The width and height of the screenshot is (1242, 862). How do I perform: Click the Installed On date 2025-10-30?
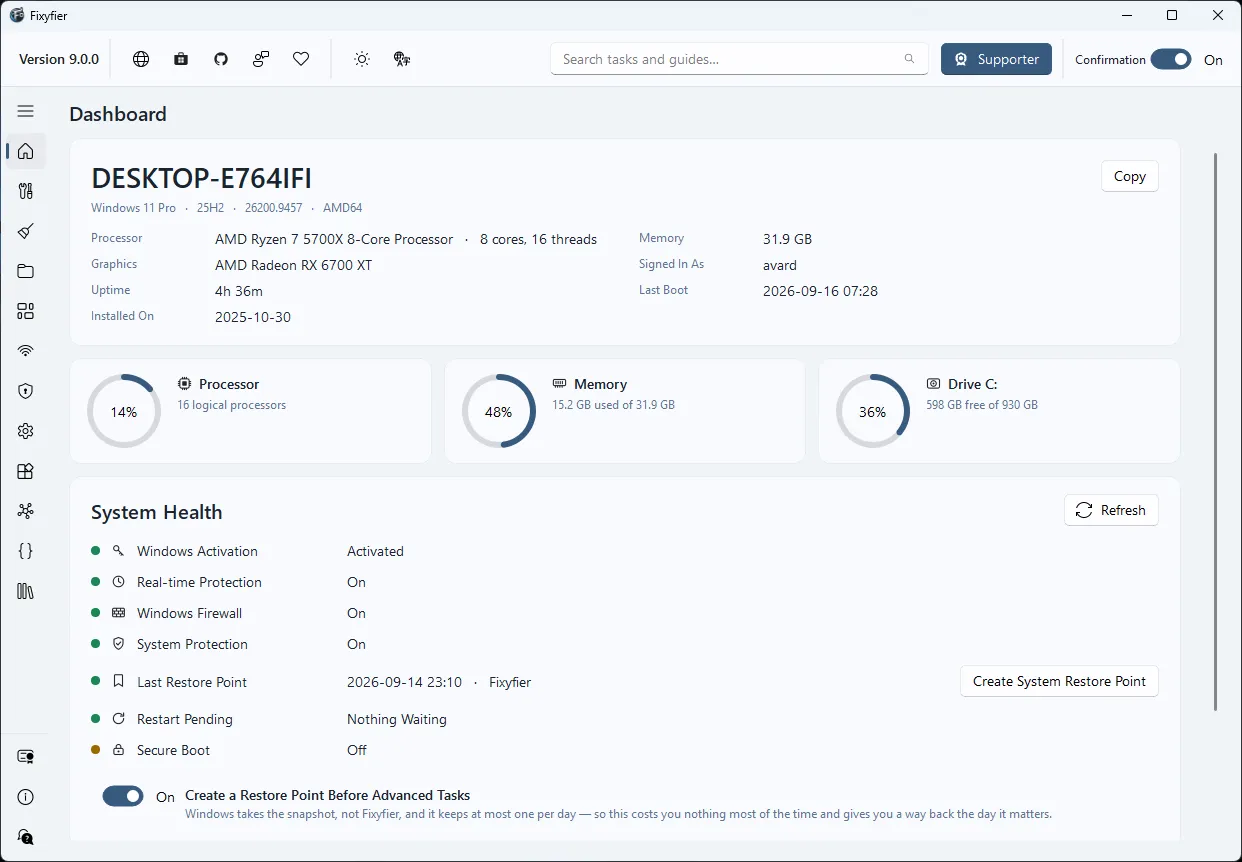(253, 317)
